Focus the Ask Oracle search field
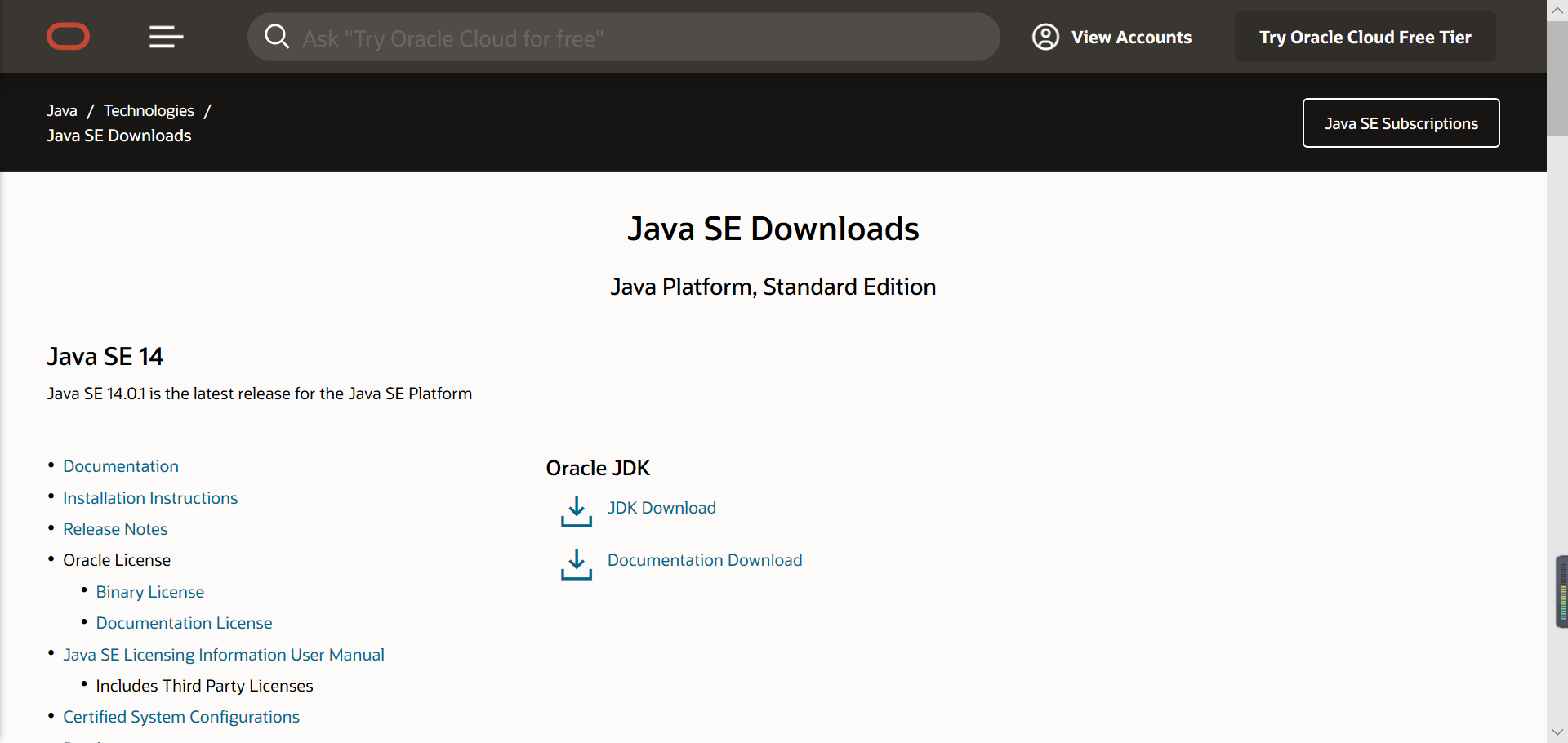Viewport: 1568px width, 743px height. coord(624,37)
